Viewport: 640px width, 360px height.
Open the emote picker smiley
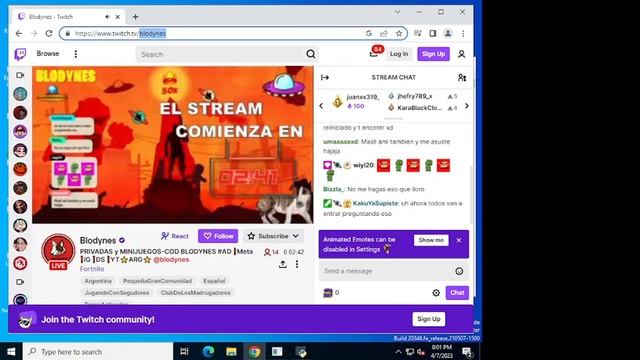[x=459, y=271]
